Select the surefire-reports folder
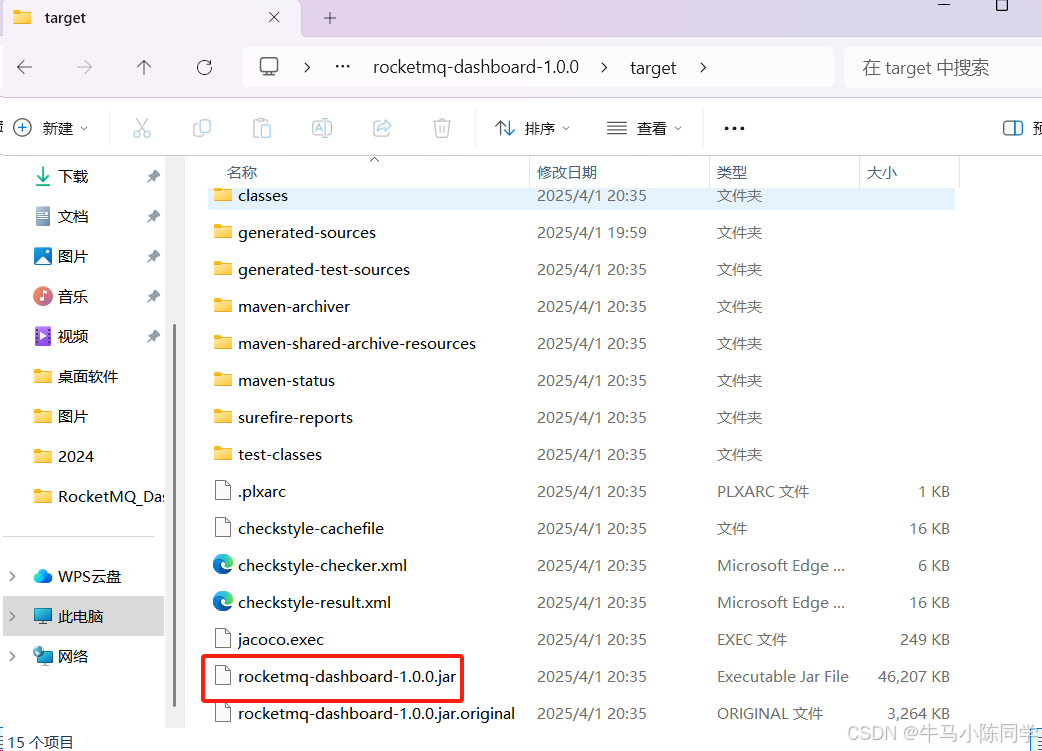Viewport: 1042px width, 751px height. (581, 417)
